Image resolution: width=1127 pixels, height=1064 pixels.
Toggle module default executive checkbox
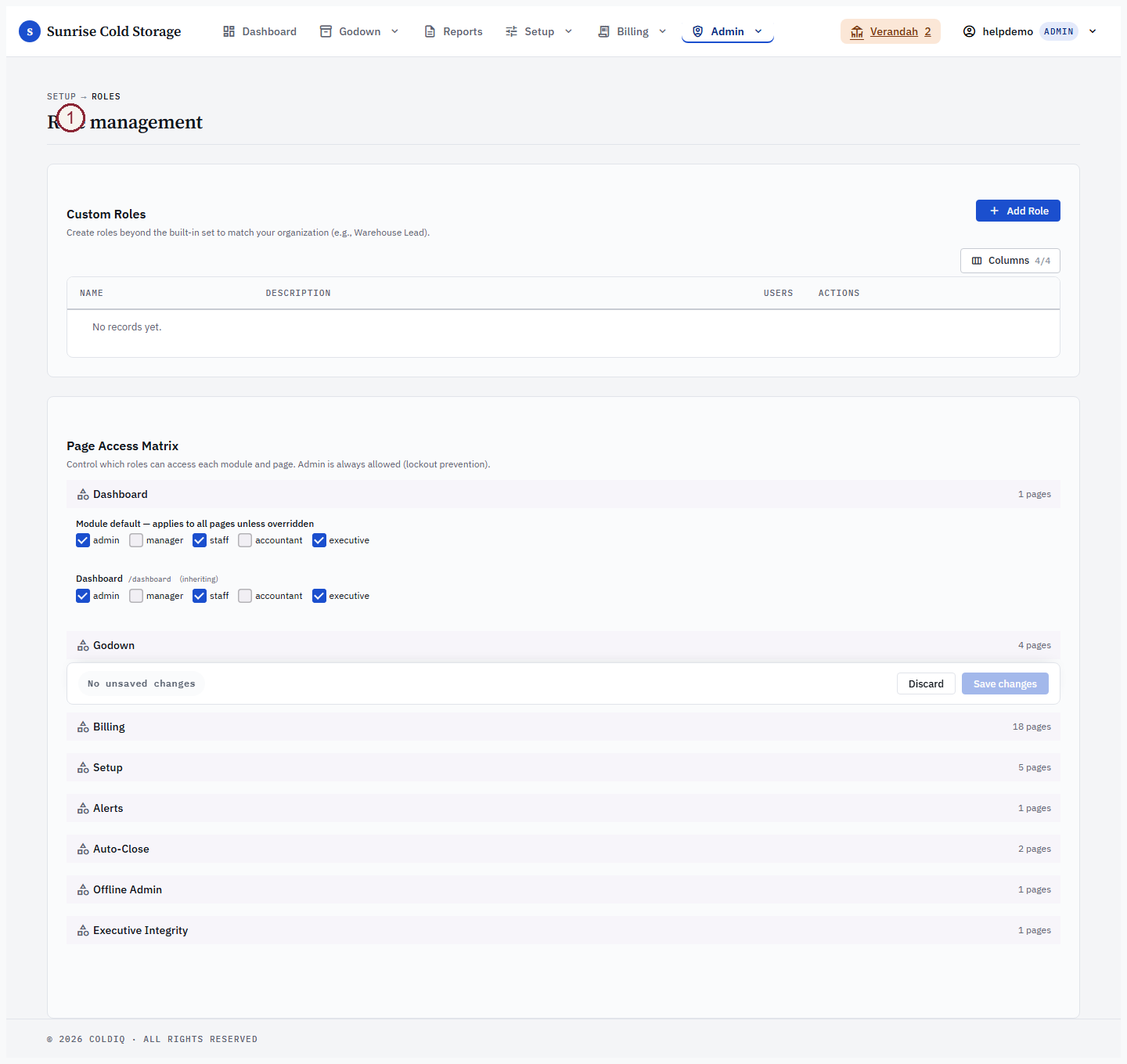point(319,540)
